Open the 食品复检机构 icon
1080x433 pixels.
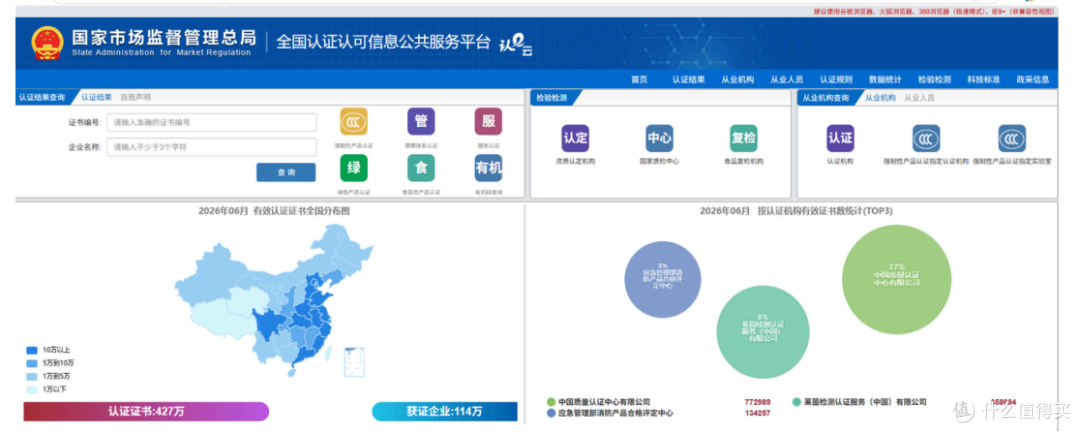pos(743,138)
